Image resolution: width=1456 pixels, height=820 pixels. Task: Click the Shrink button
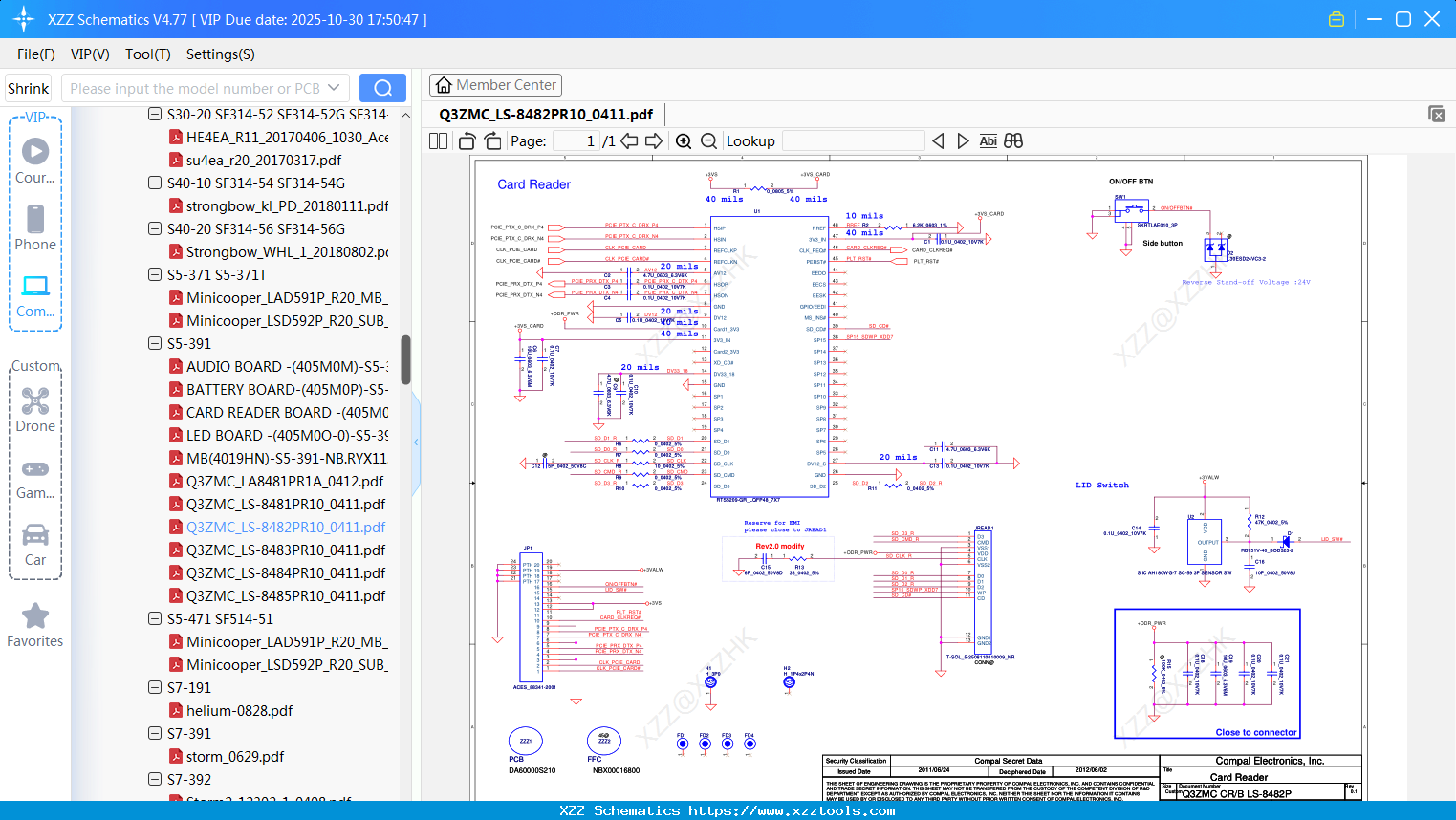29,88
